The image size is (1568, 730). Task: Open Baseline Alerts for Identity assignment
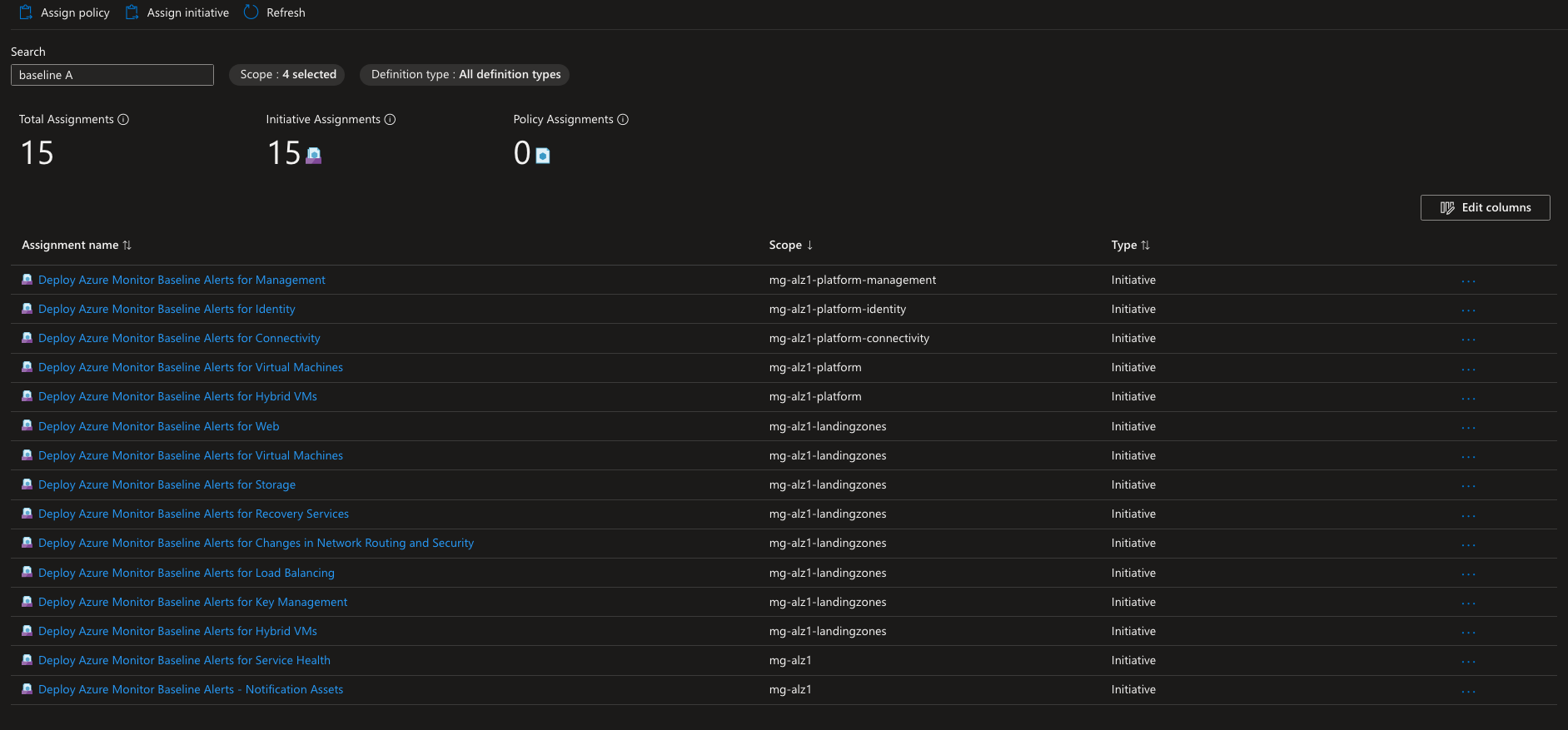tap(167, 309)
